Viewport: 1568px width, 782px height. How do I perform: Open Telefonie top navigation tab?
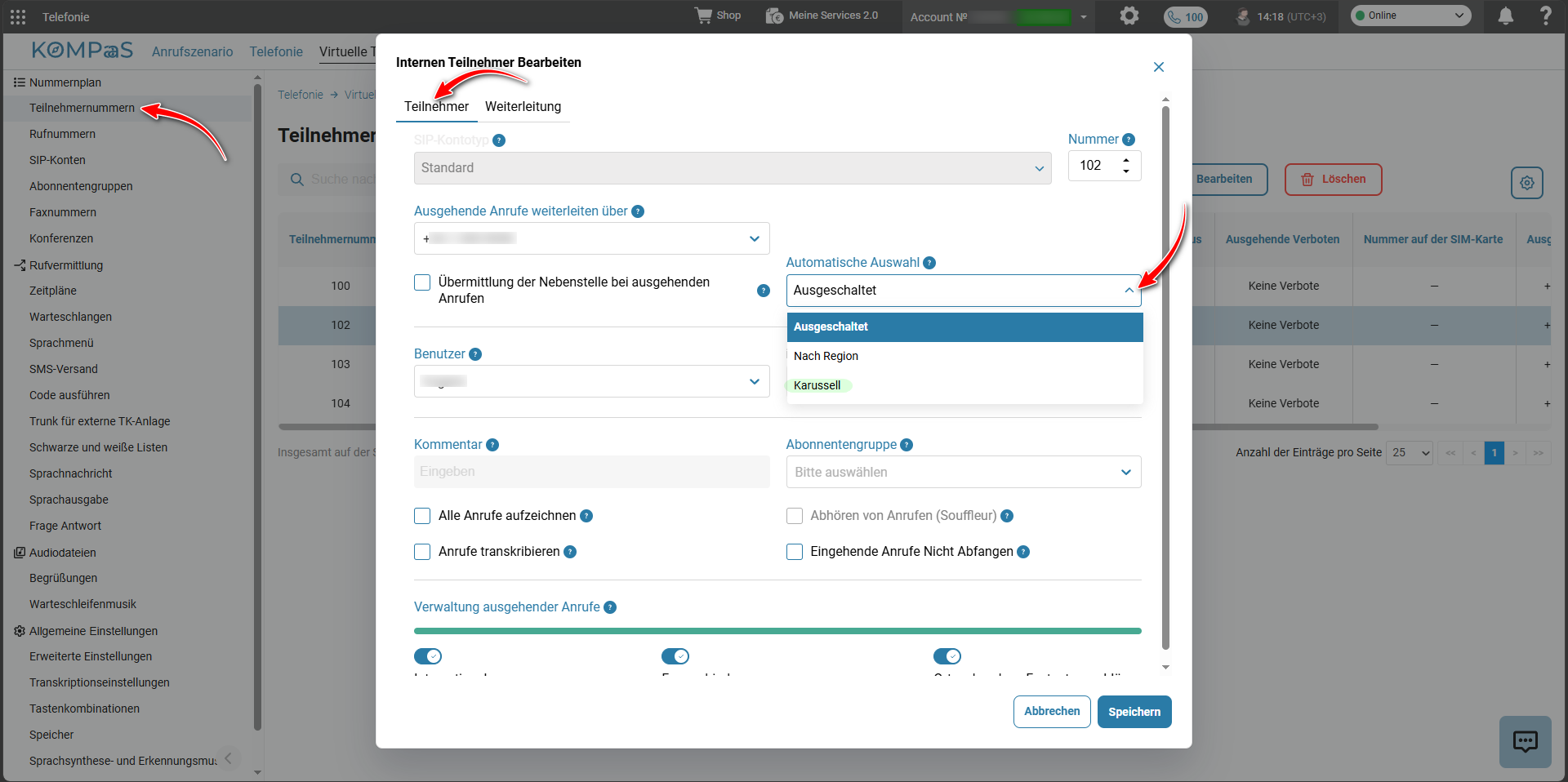276,51
